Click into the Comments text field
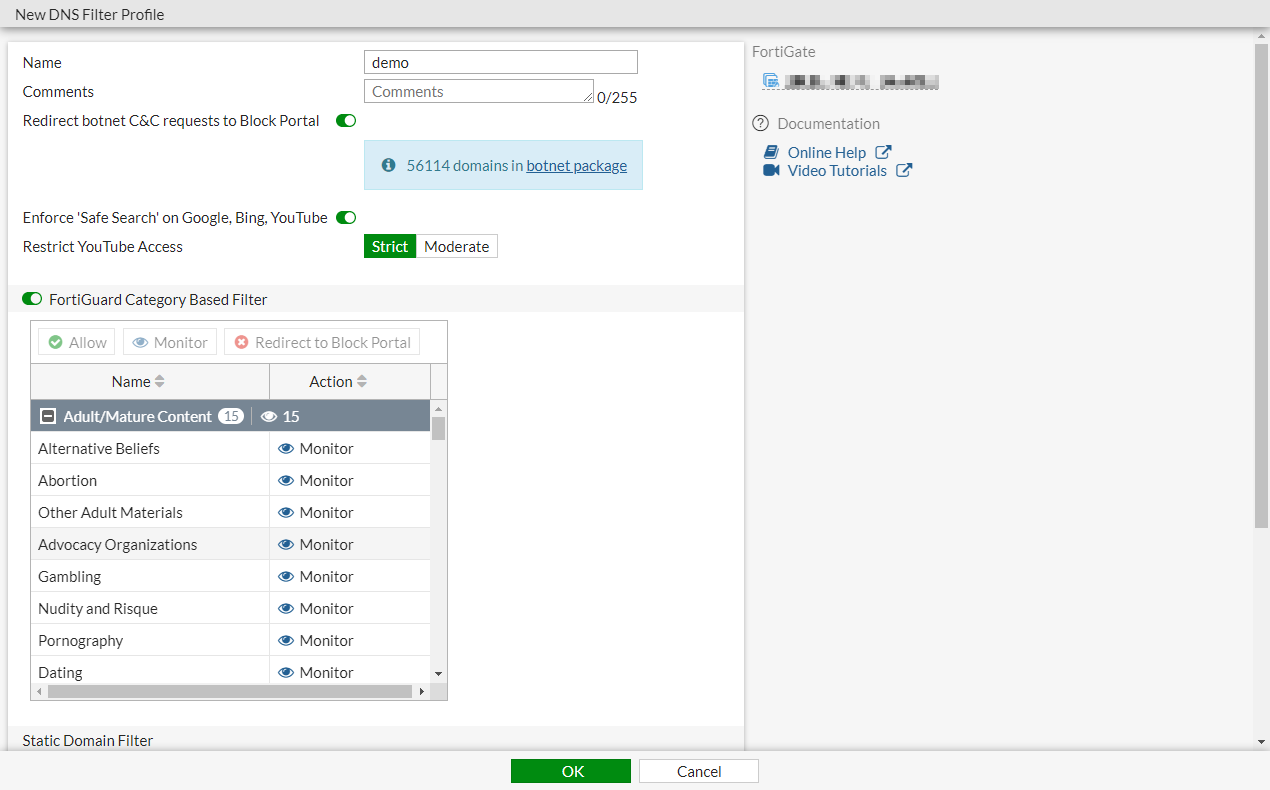 pyautogui.click(x=478, y=92)
